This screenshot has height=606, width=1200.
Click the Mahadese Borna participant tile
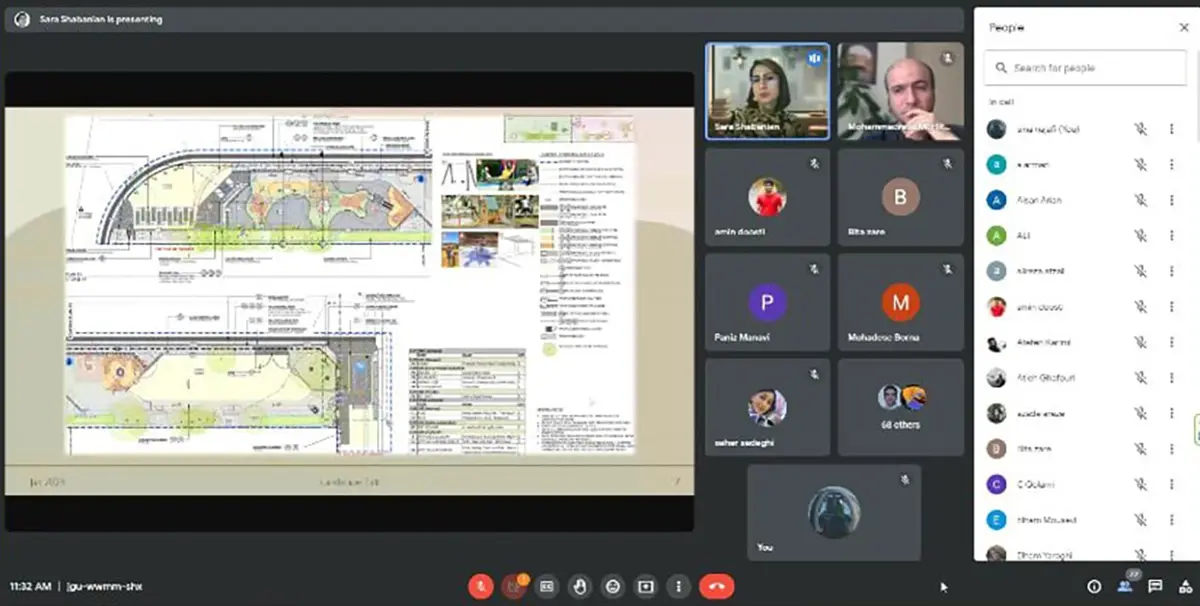tap(901, 302)
